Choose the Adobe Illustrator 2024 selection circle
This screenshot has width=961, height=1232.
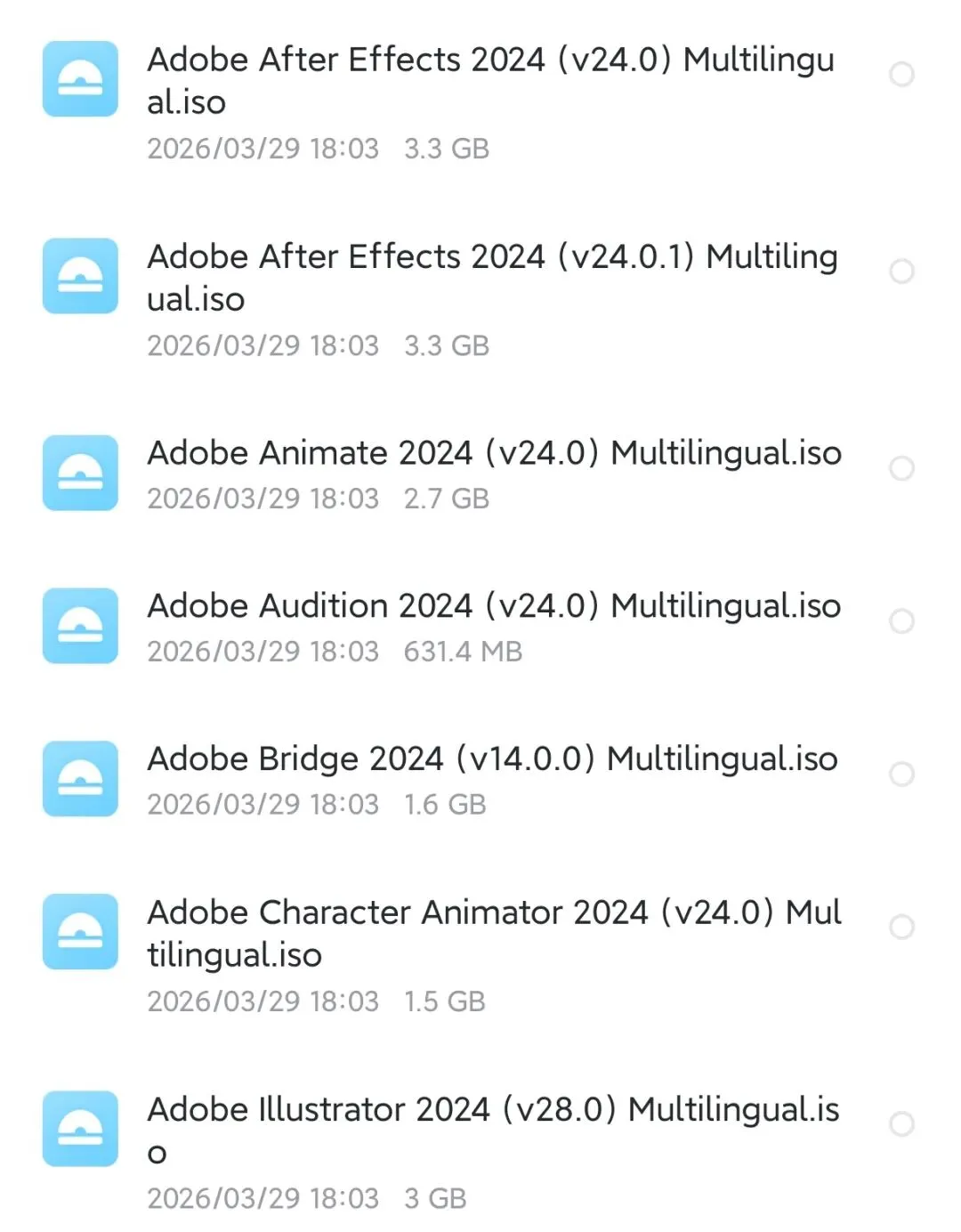901,1123
